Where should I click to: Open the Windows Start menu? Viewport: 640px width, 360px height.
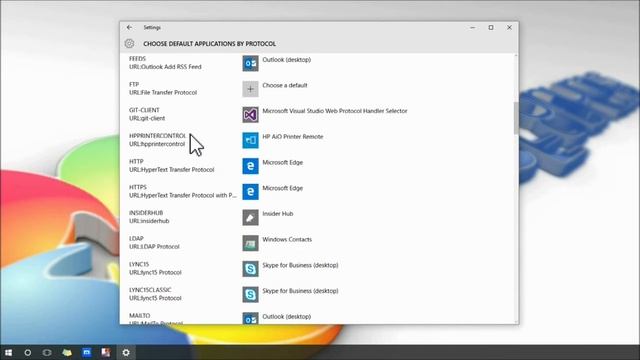pos(8,352)
